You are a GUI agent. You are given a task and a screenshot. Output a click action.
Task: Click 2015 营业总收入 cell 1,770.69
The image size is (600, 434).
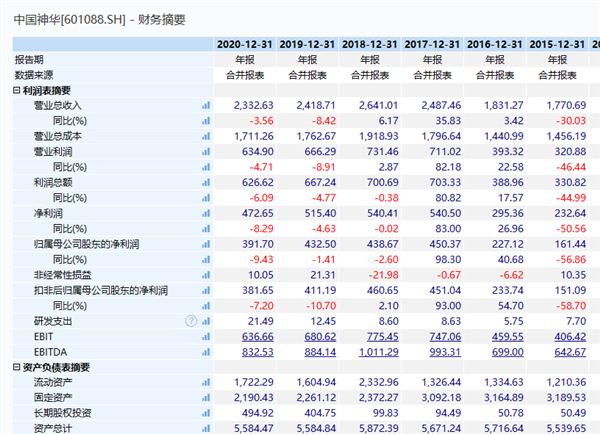[565, 105]
